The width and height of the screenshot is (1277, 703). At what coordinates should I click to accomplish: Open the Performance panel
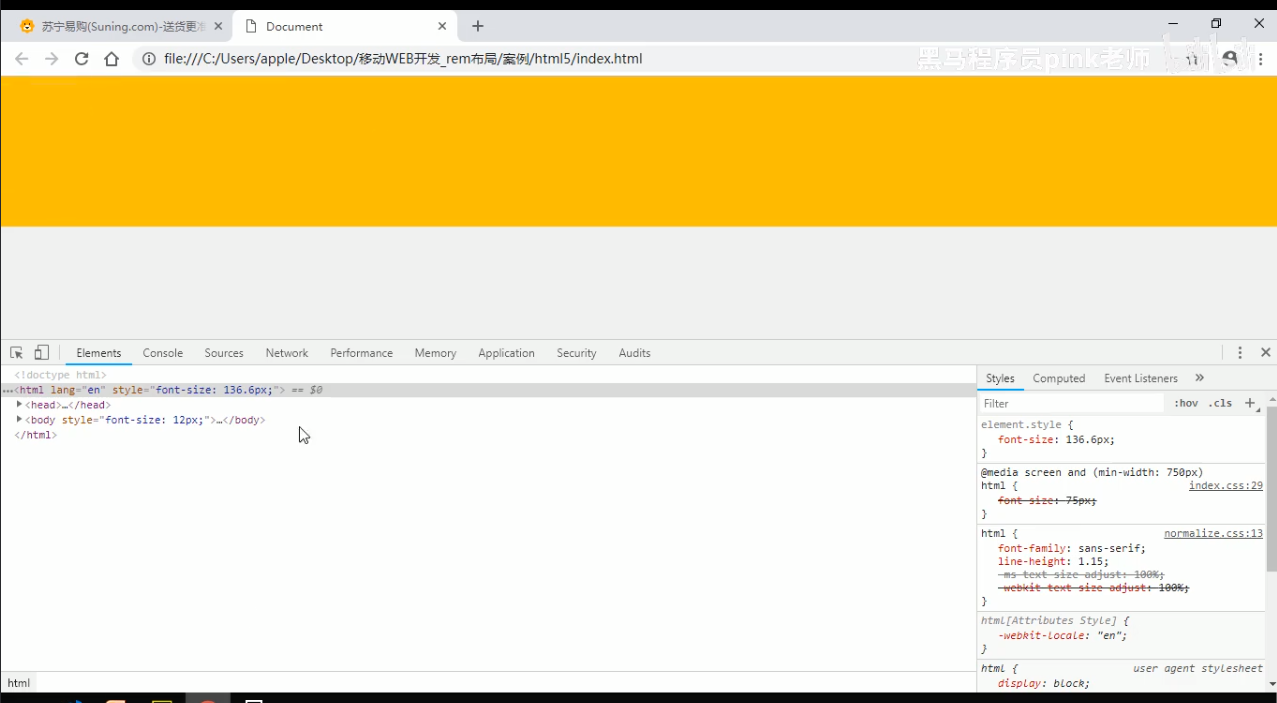tap(362, 353)
